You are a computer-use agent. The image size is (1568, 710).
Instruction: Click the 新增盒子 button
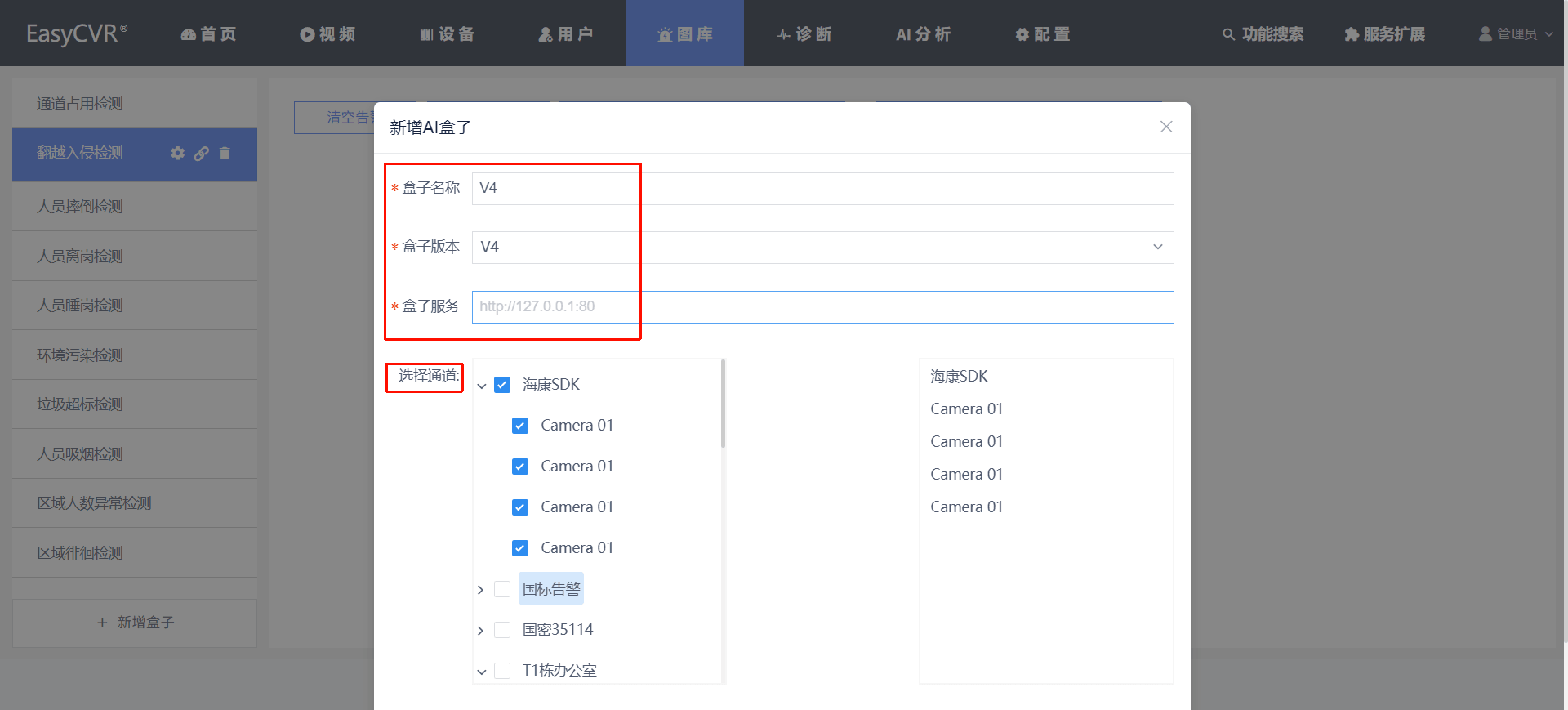pos(135,623)
